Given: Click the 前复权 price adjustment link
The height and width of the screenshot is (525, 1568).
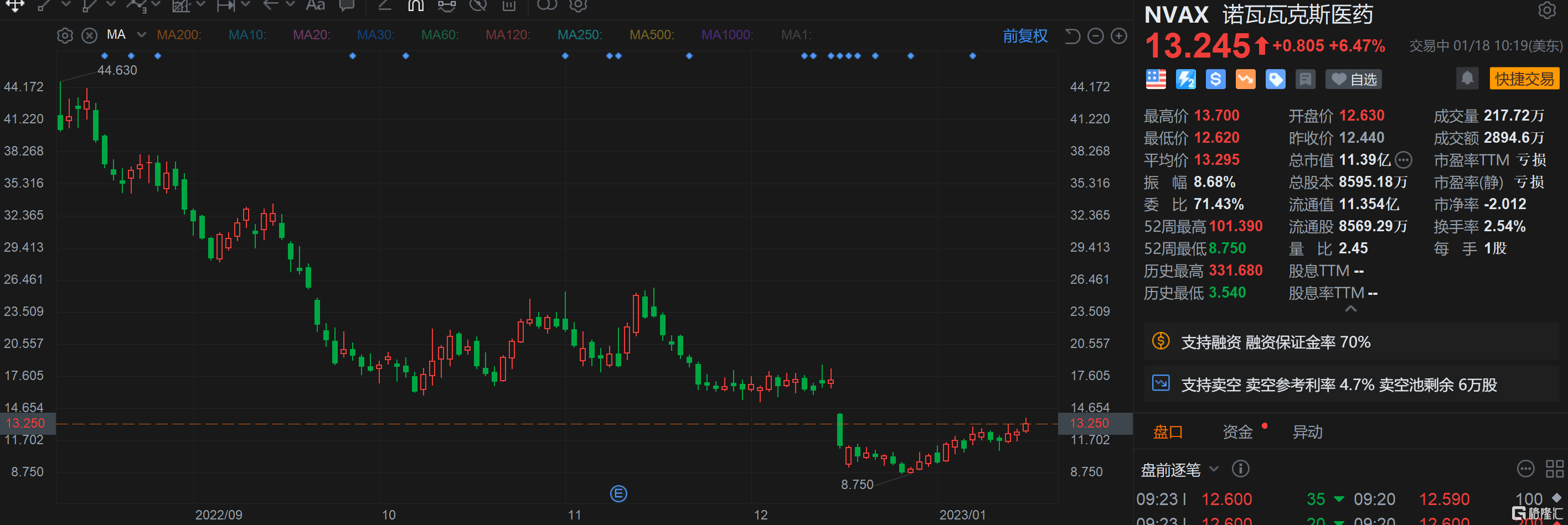Looking at the screenshot, I should pos(1025,36).
